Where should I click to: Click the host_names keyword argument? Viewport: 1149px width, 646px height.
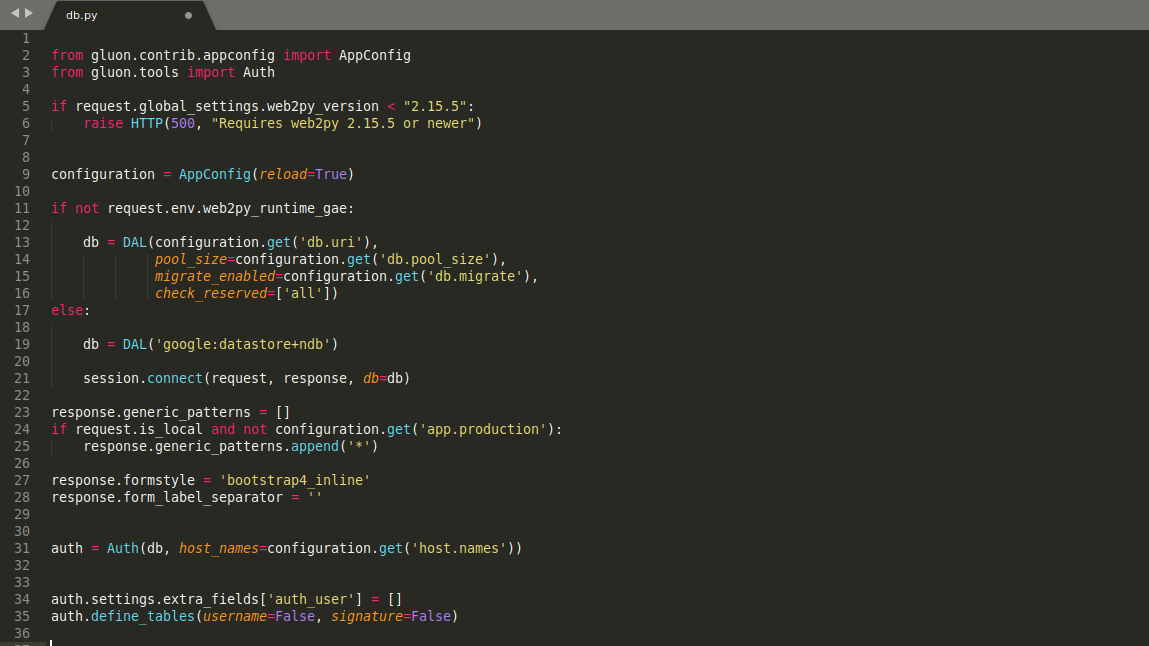pyautogui.click(x=218, y=549)
